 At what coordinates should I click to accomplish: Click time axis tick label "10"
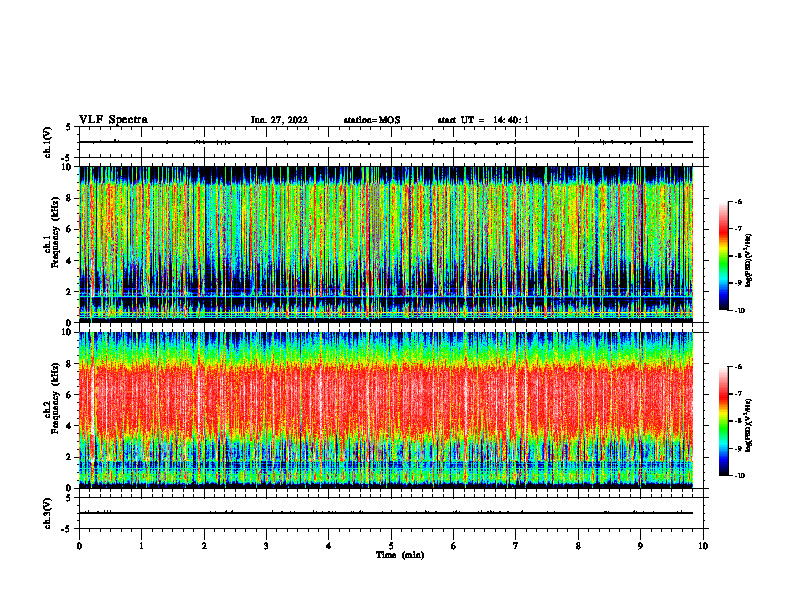(703, 546)
